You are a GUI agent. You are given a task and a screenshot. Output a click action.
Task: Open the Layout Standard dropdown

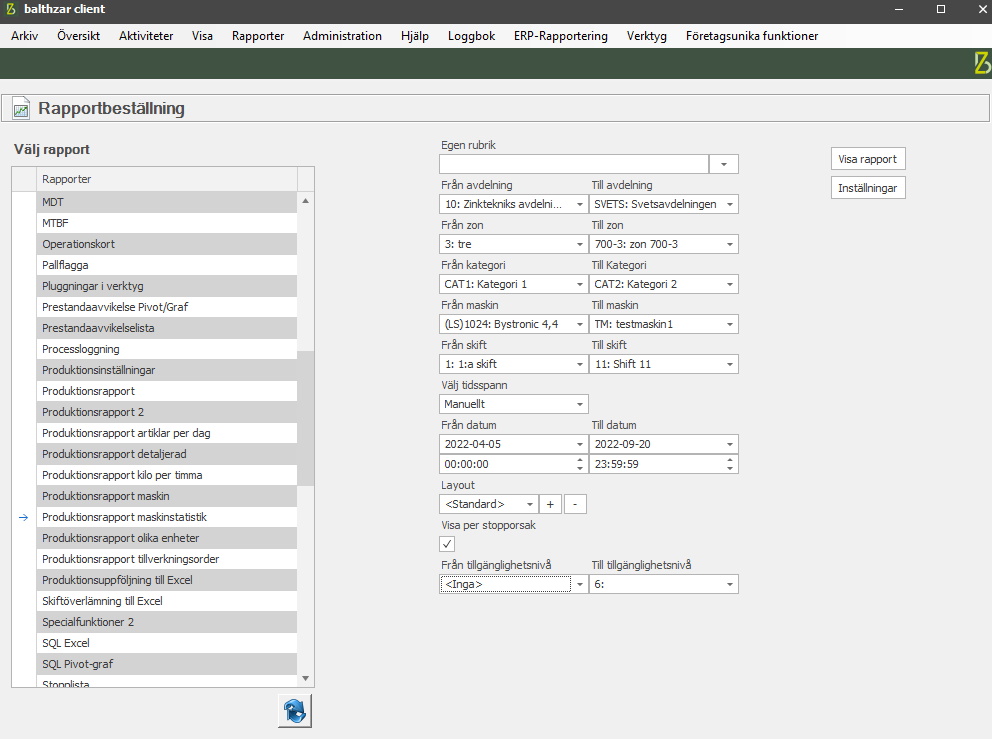(530, 504)
